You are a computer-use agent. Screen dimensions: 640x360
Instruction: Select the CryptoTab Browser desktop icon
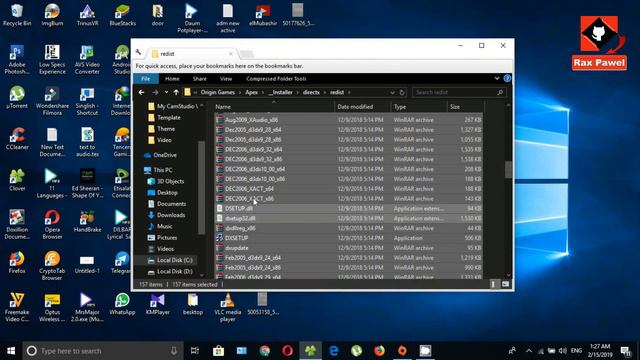(52, 266)
